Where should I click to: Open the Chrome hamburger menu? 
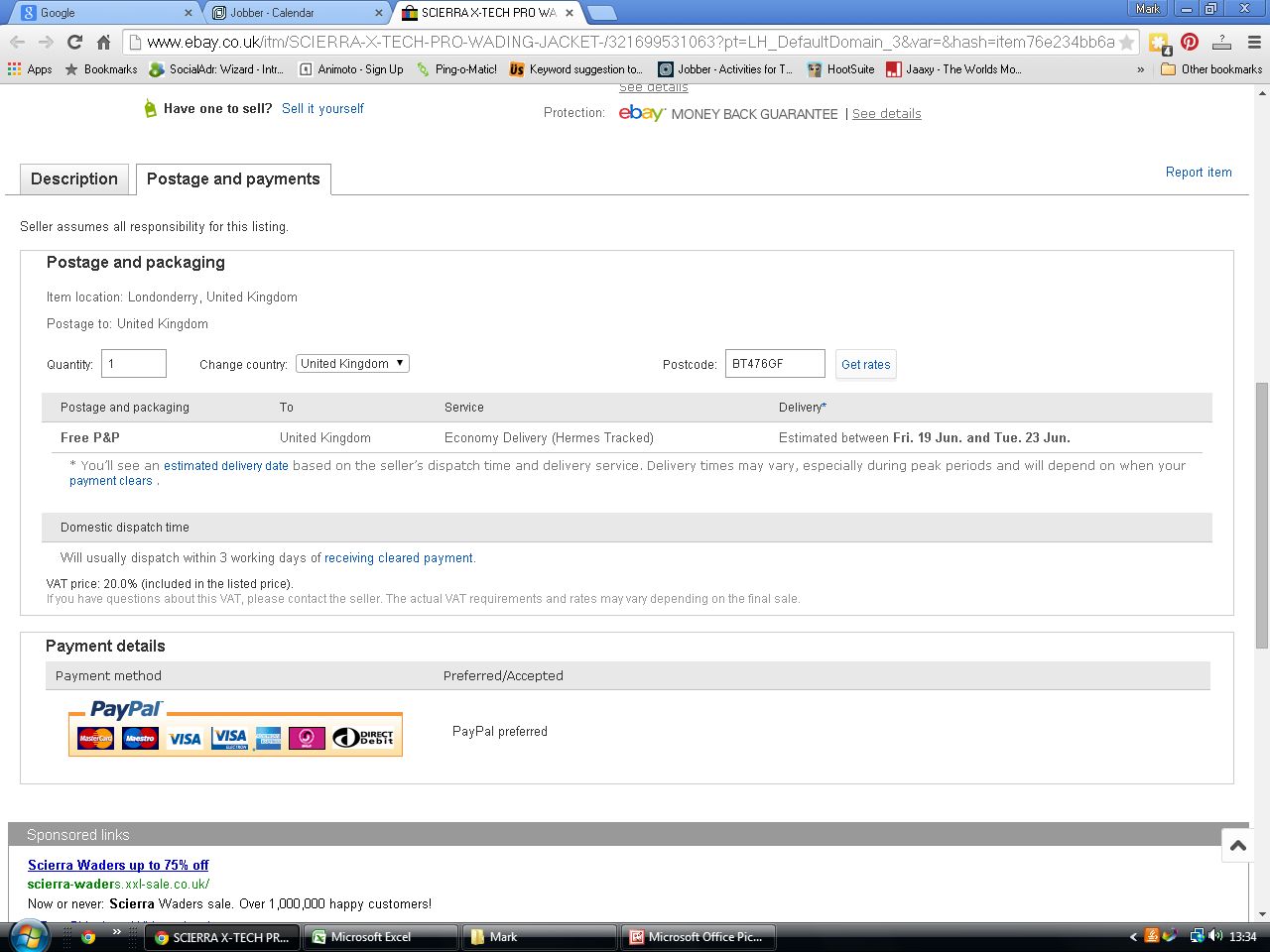1254,42
